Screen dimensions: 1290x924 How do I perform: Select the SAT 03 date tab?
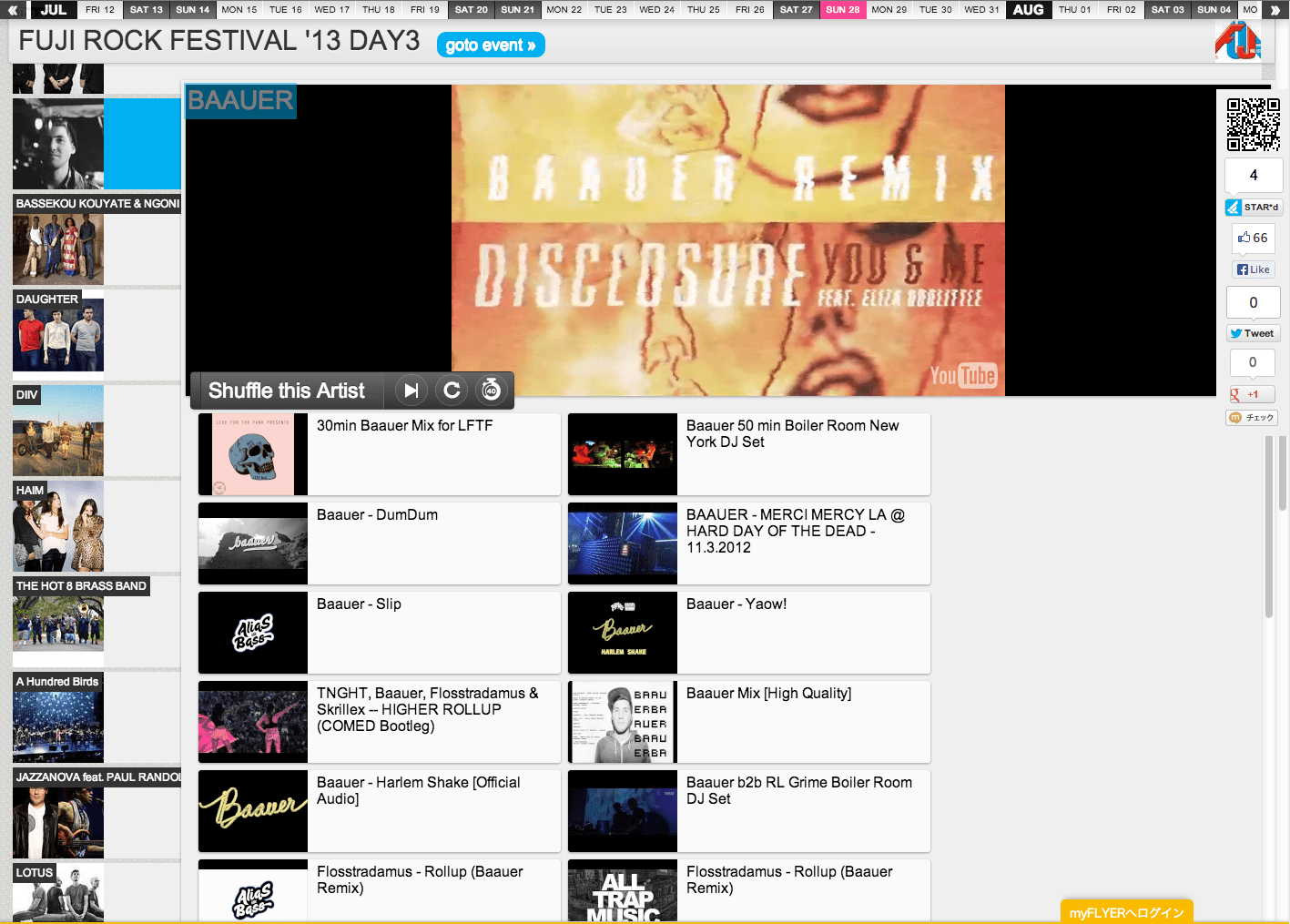[x=1168, y=10]
